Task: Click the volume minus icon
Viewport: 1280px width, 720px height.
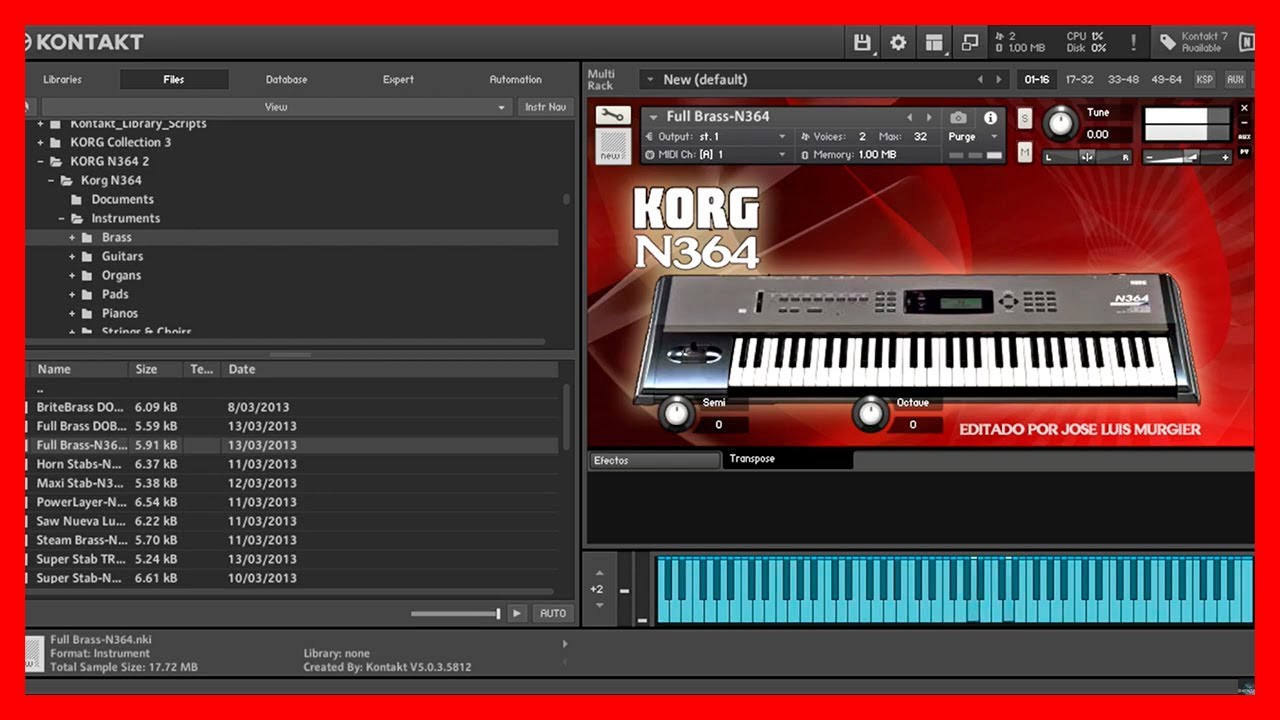Action: tap(1150, 157)
